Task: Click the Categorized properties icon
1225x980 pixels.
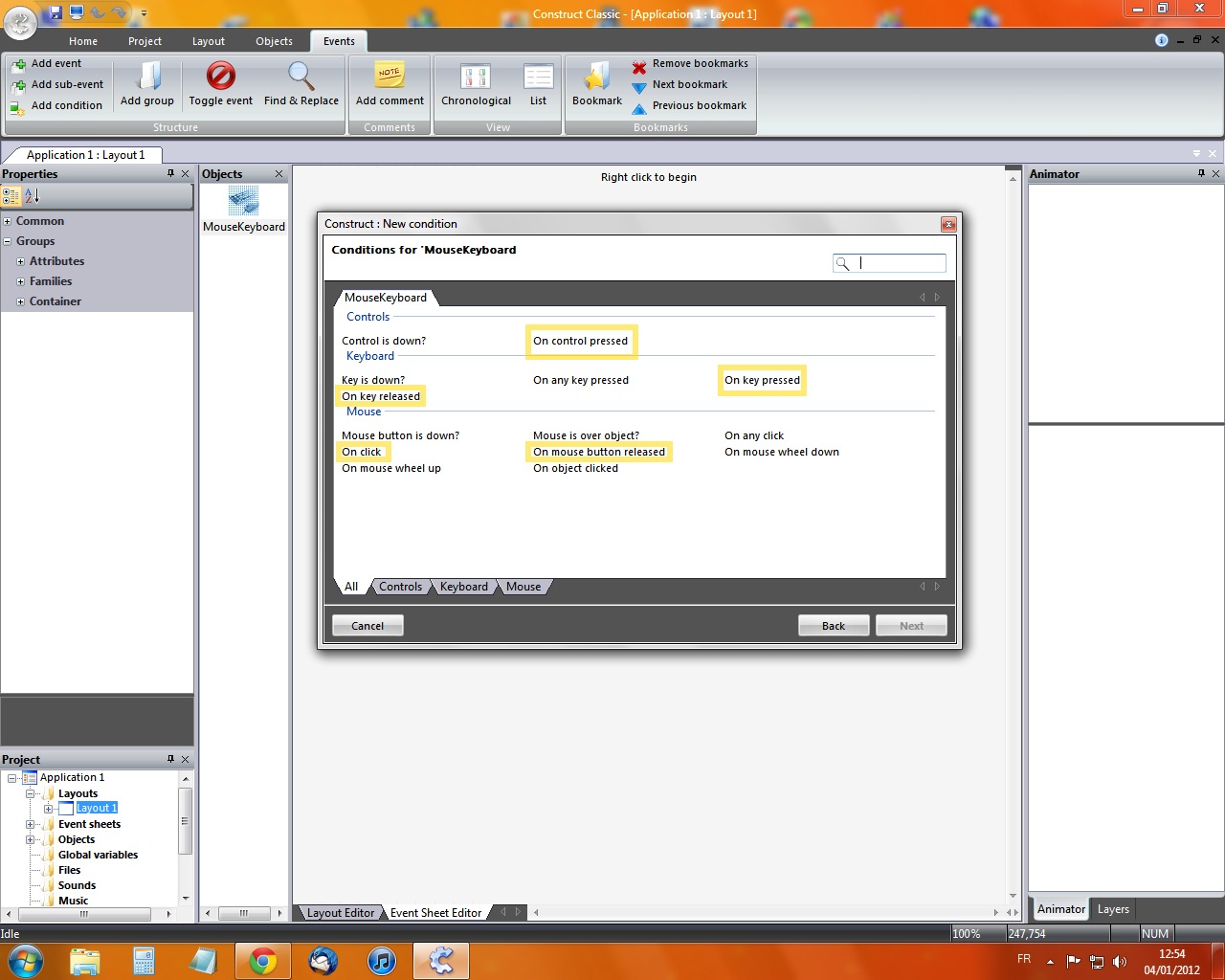Action: (x=11, y=196)
